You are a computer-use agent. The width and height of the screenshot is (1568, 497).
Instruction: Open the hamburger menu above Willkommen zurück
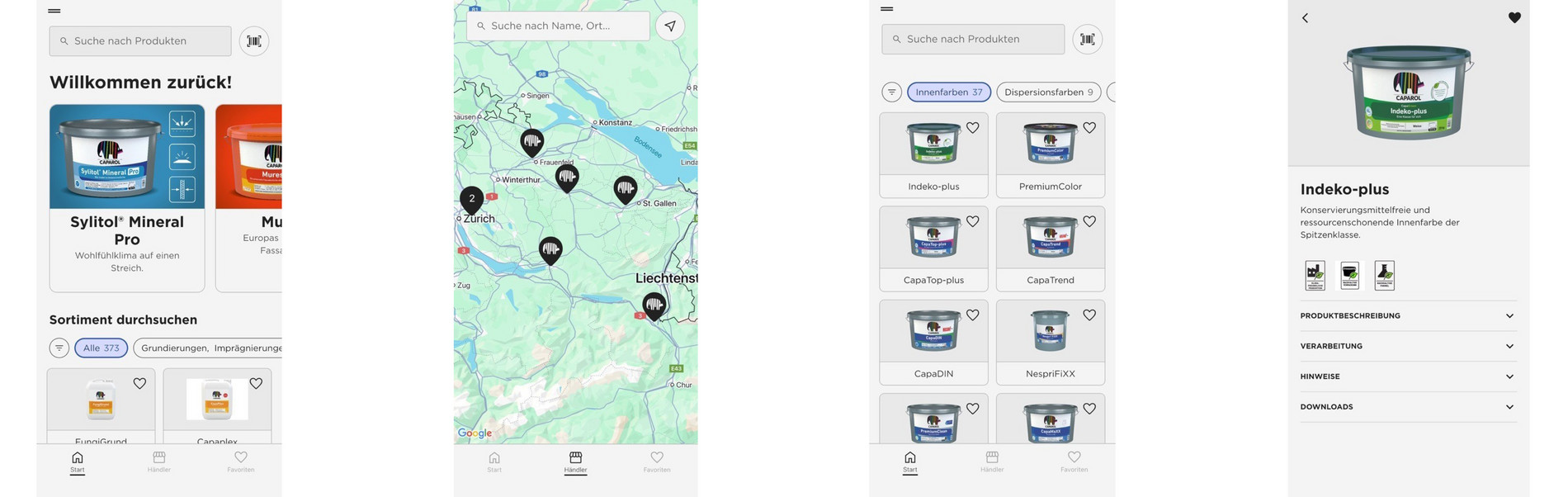[x=54, y=11]
